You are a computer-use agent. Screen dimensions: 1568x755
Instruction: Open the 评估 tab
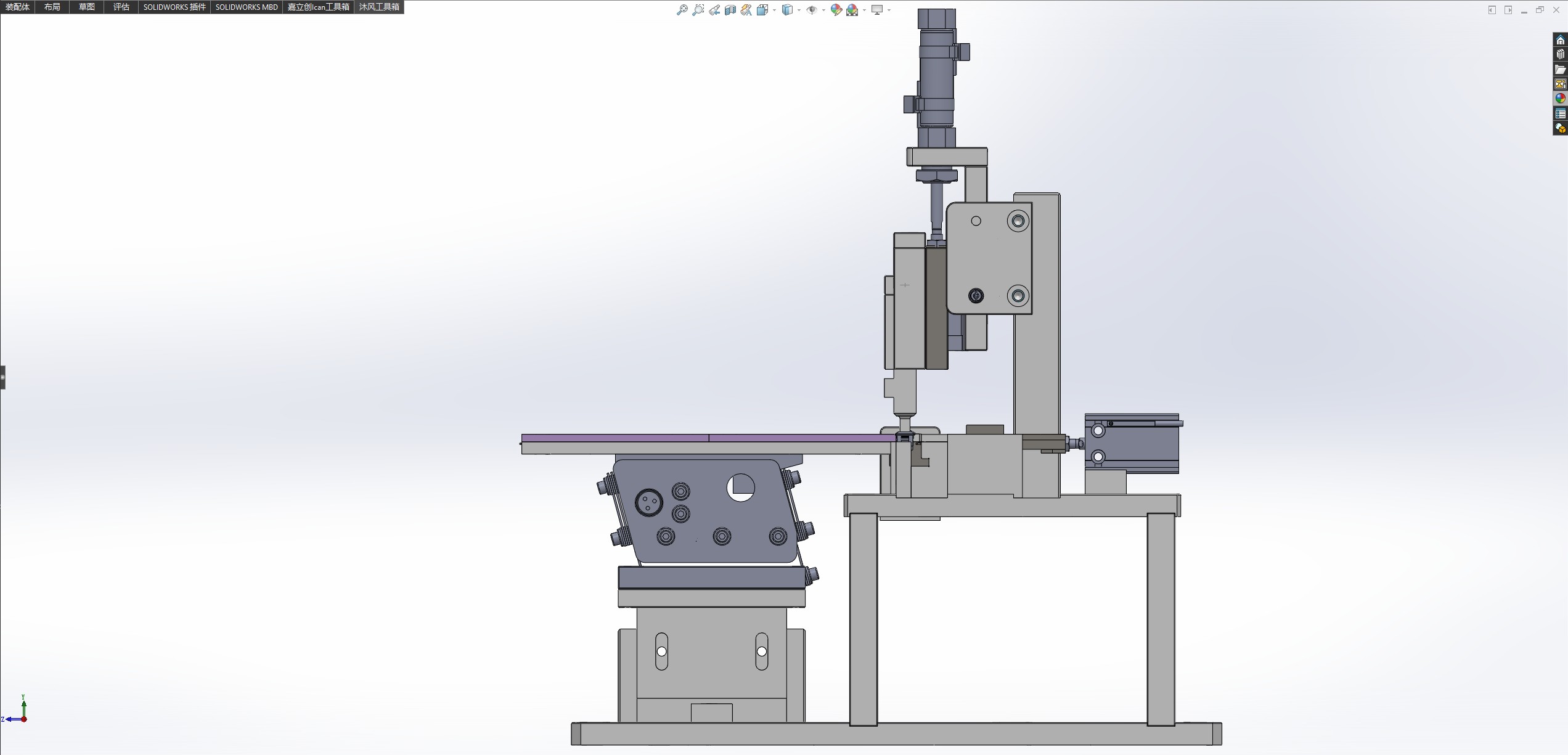[x=121, y=7]
